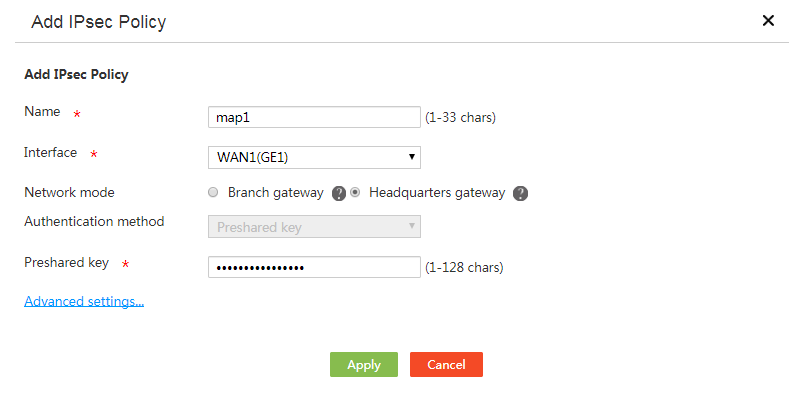Click the red Cancel button
799x399 pixels.
tap(446, 364)
